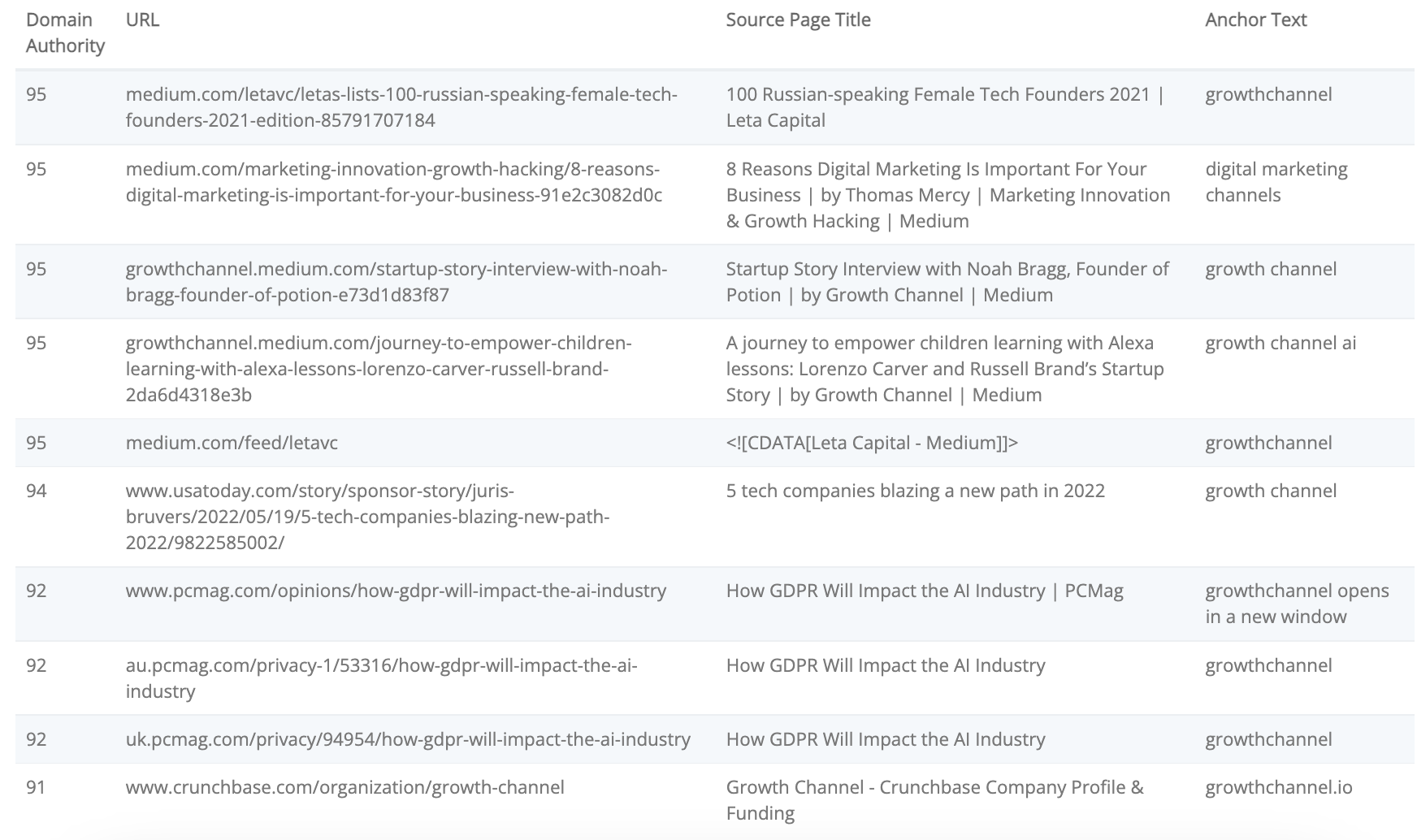
Task: Click the URL column header
Action: pos(142,19)
